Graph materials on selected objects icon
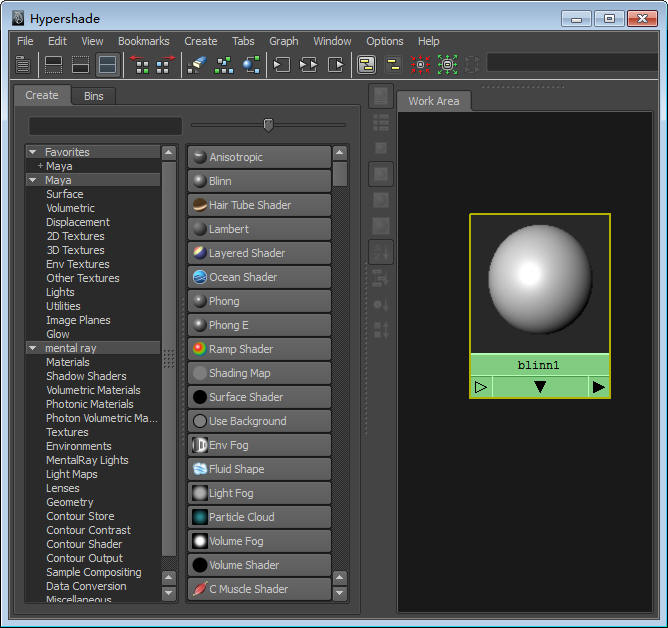This screenshot has height=628, width=668. pyautogui.click(x=251, y=65)
